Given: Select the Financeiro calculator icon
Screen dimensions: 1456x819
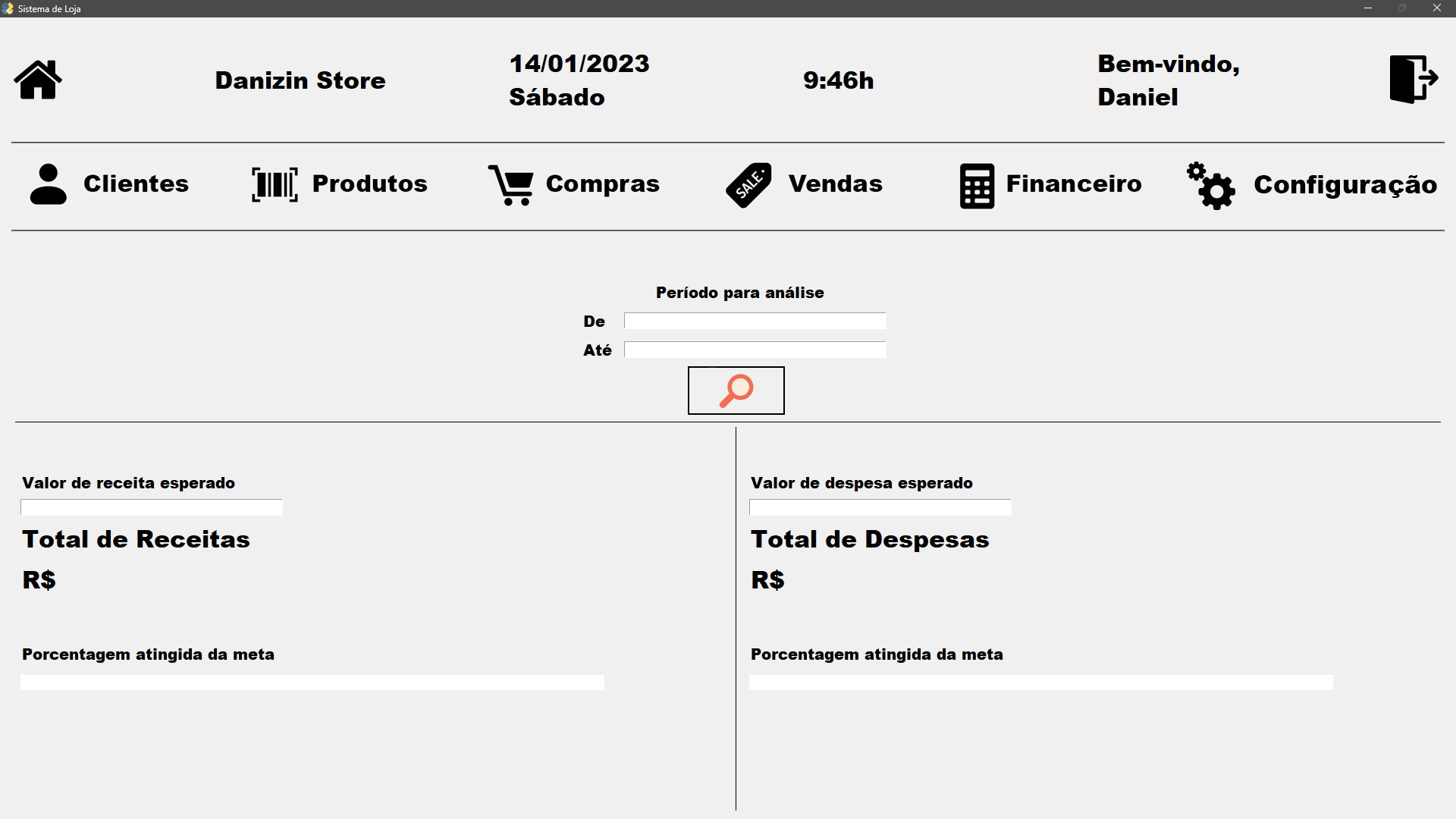Looking at the screenshot, I should point(977,184).
